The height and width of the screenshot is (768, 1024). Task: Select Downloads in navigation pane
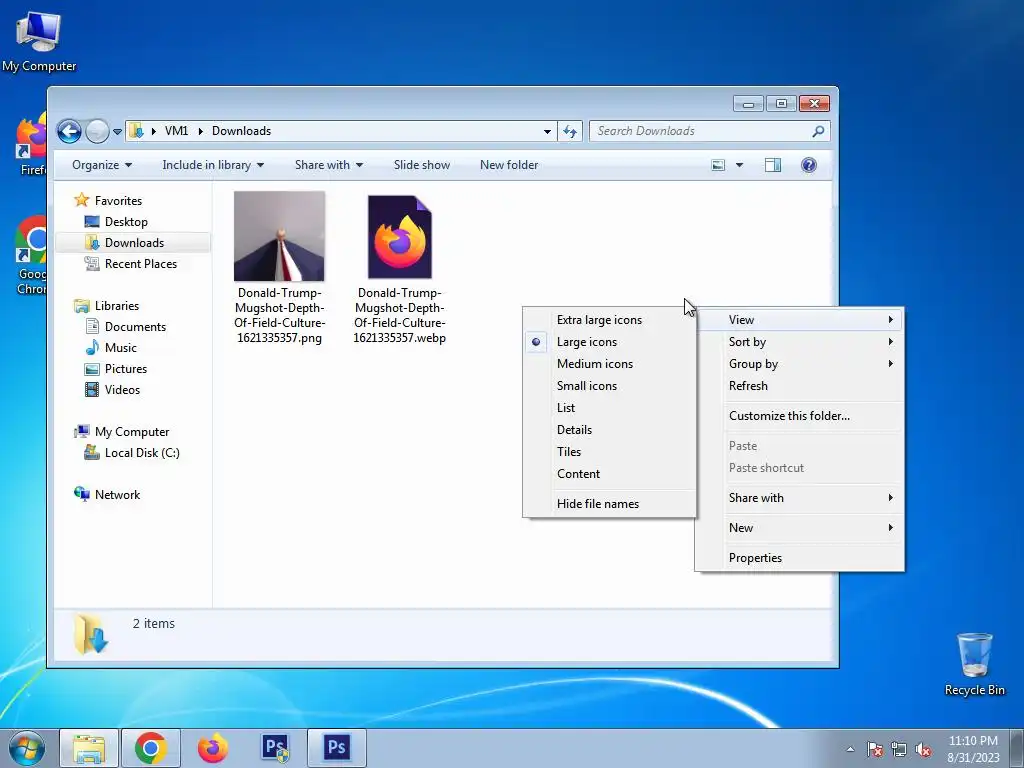click(x=133, y=243)
